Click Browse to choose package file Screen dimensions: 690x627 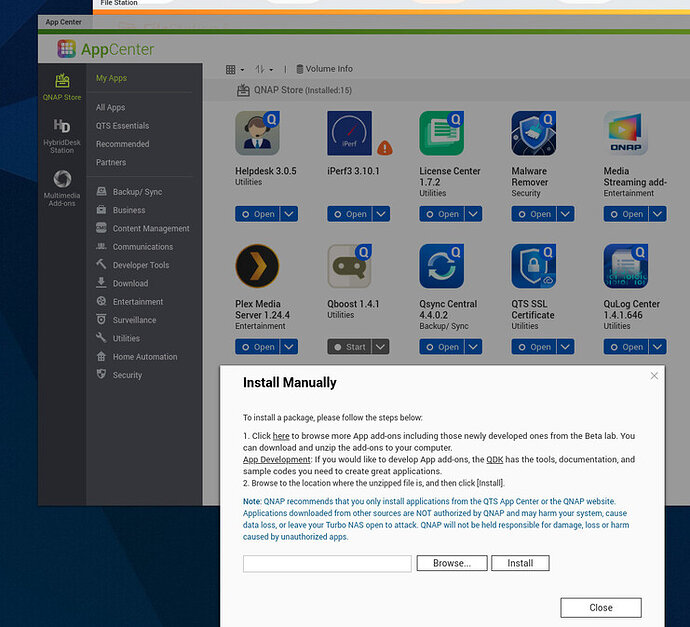point(452,563)
